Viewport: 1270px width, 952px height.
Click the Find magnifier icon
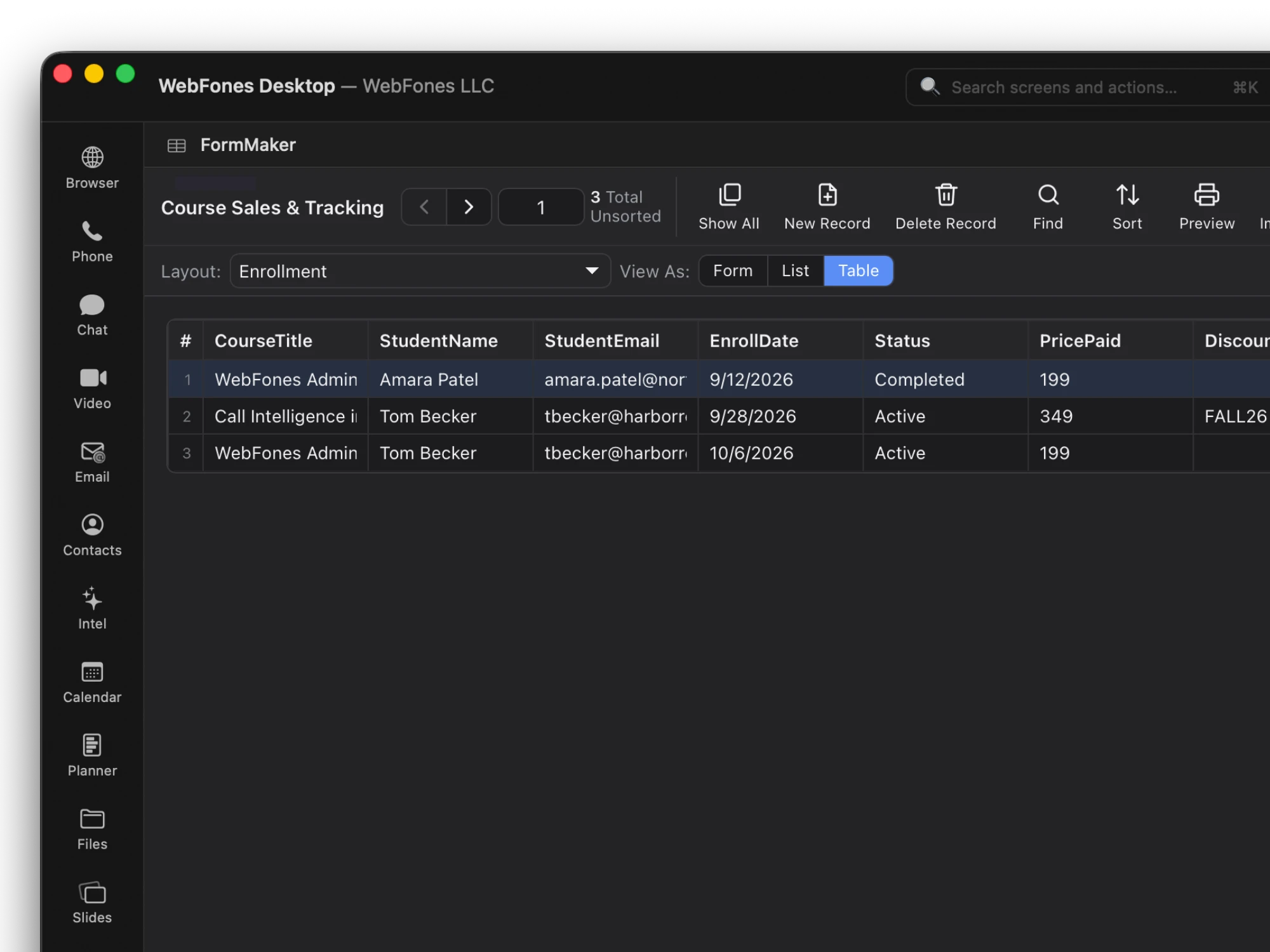click(1048, 195)
